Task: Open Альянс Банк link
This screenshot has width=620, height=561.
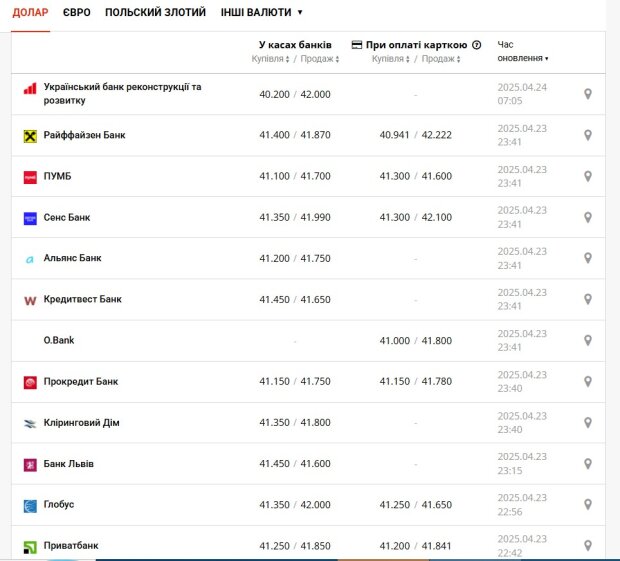Action: (x=72, y=258)
